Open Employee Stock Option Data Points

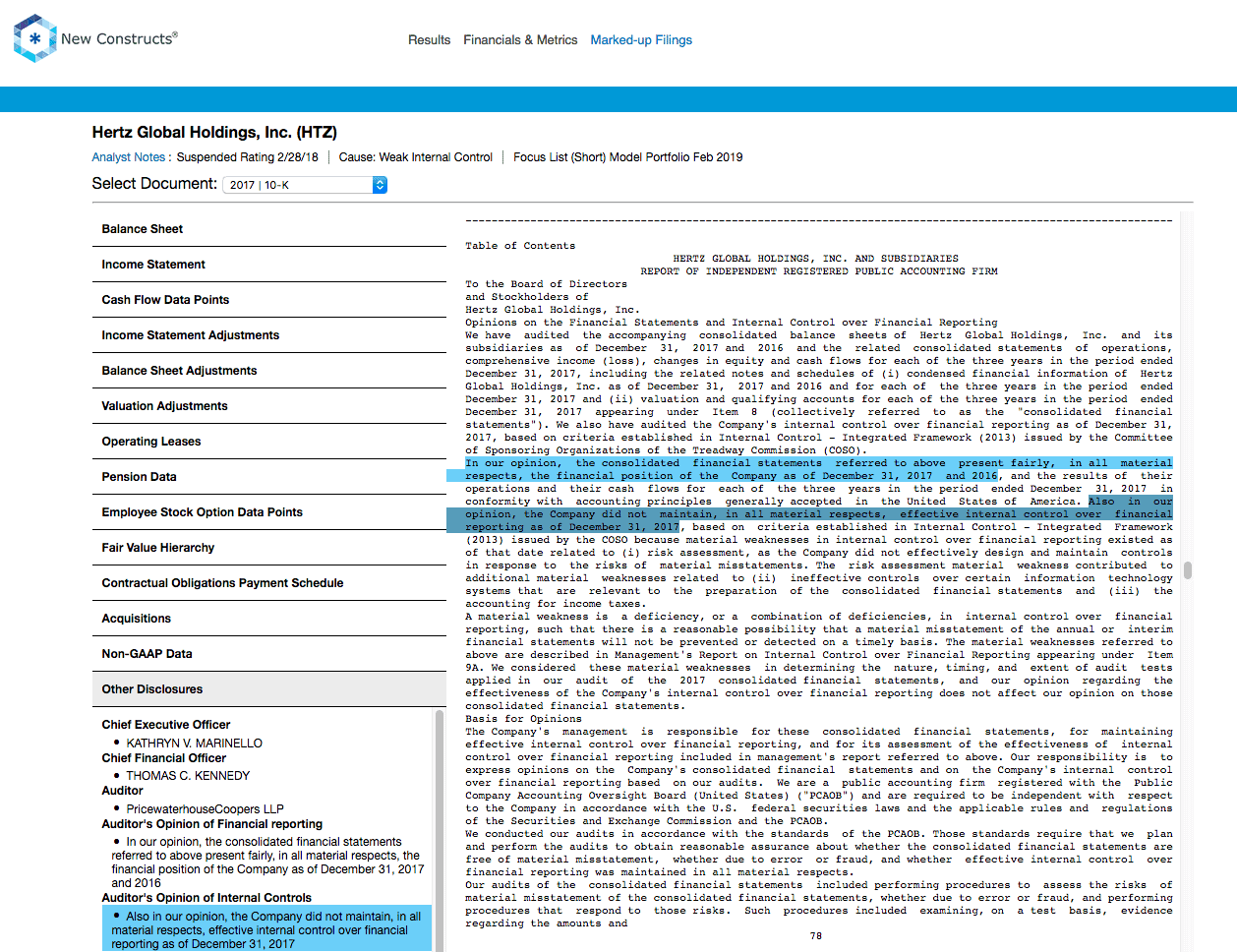point(268,512)
